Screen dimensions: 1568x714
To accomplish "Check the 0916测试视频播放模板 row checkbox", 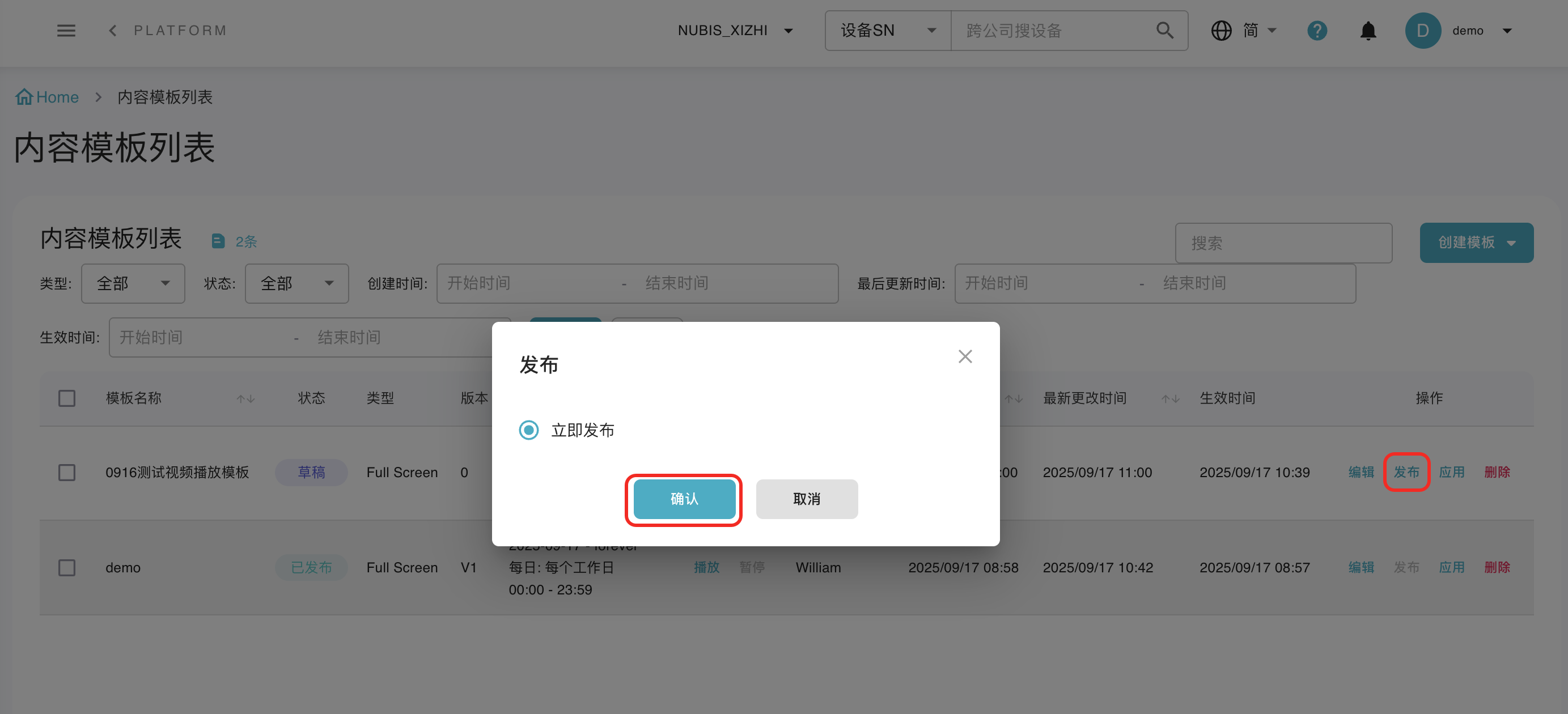I will pyautogui.click(x=67, y=473).
